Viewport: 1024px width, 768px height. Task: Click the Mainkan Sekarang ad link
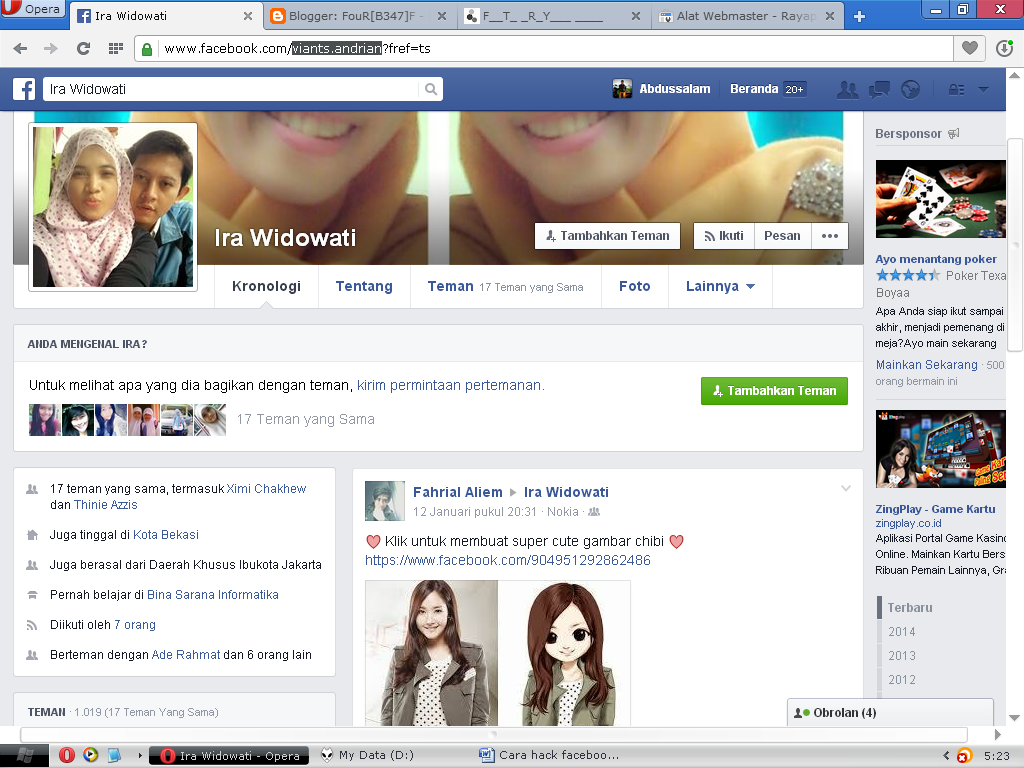point(927,365)
